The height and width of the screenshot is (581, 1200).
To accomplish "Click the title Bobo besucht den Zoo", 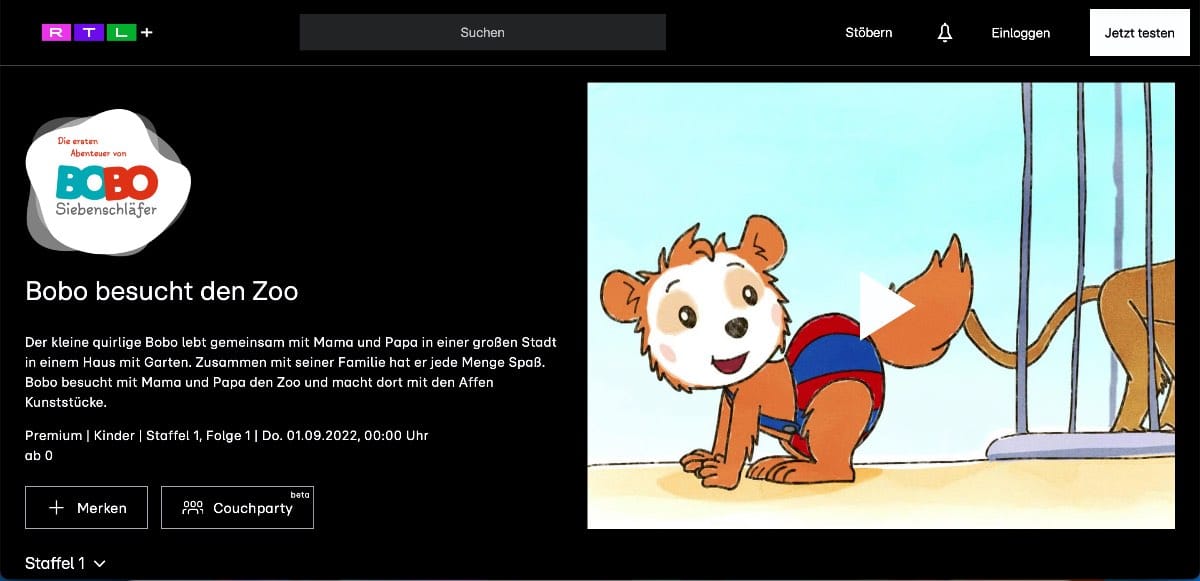I will (x=162, y=292).
